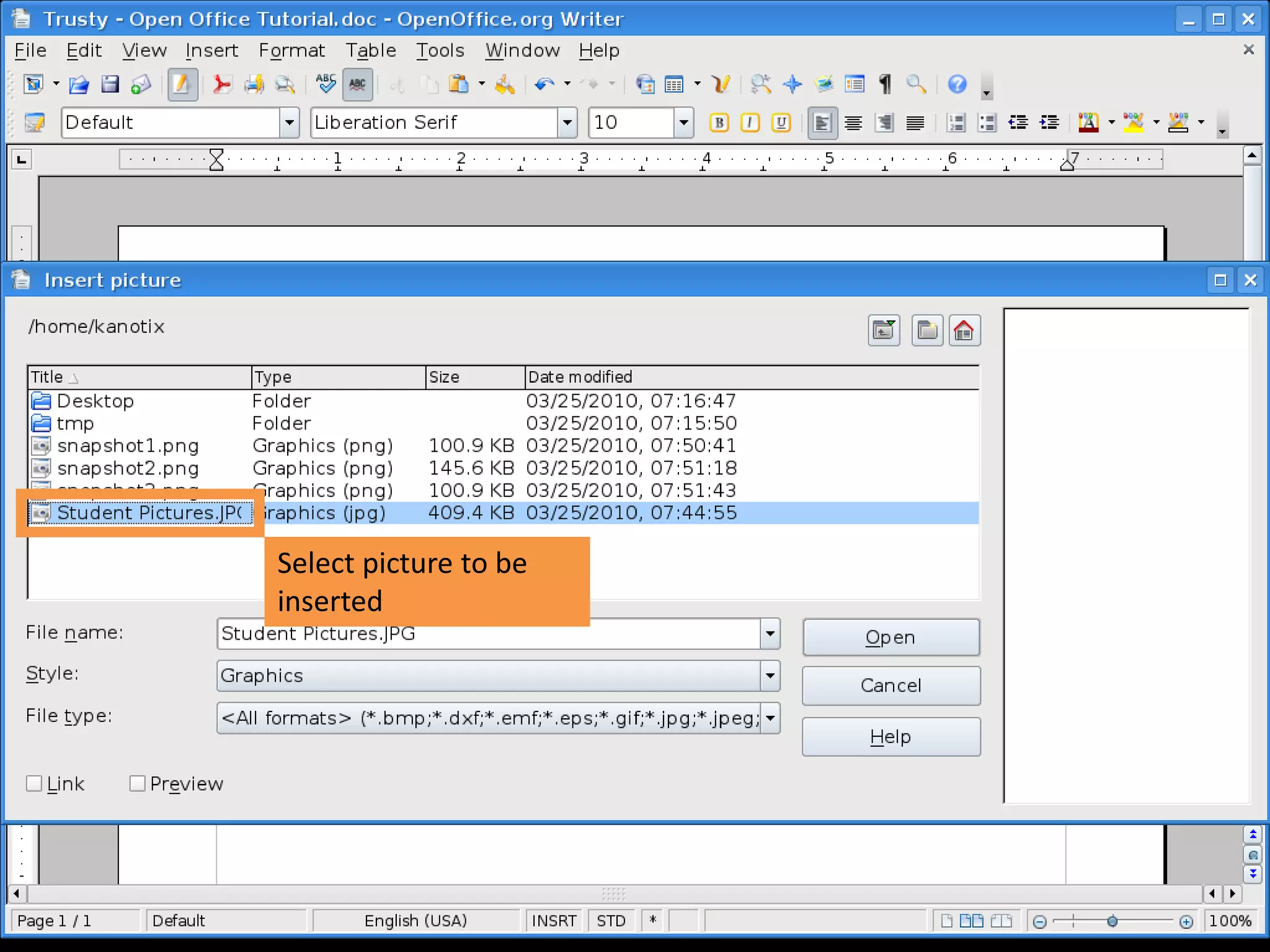Click the zoom slider handle in status bar
The image size is (1270, 952).
(1112, 922)
